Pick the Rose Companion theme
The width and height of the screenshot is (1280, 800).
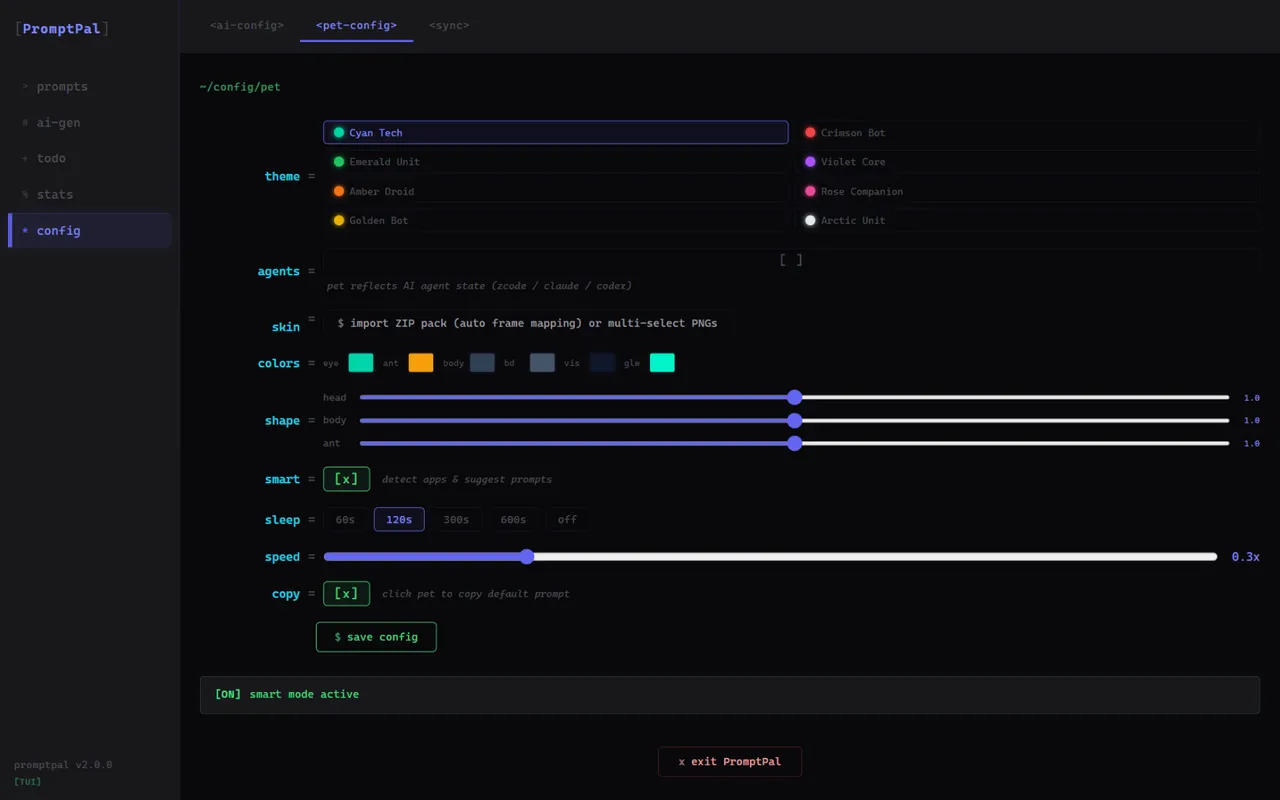(x=1027, y=191)
